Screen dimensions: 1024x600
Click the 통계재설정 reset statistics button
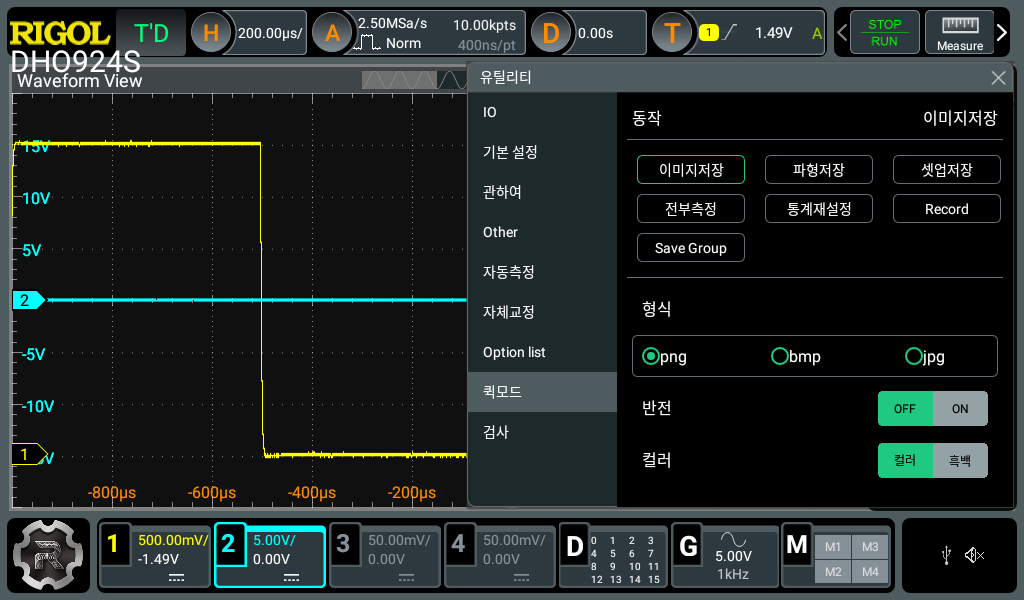819,209
